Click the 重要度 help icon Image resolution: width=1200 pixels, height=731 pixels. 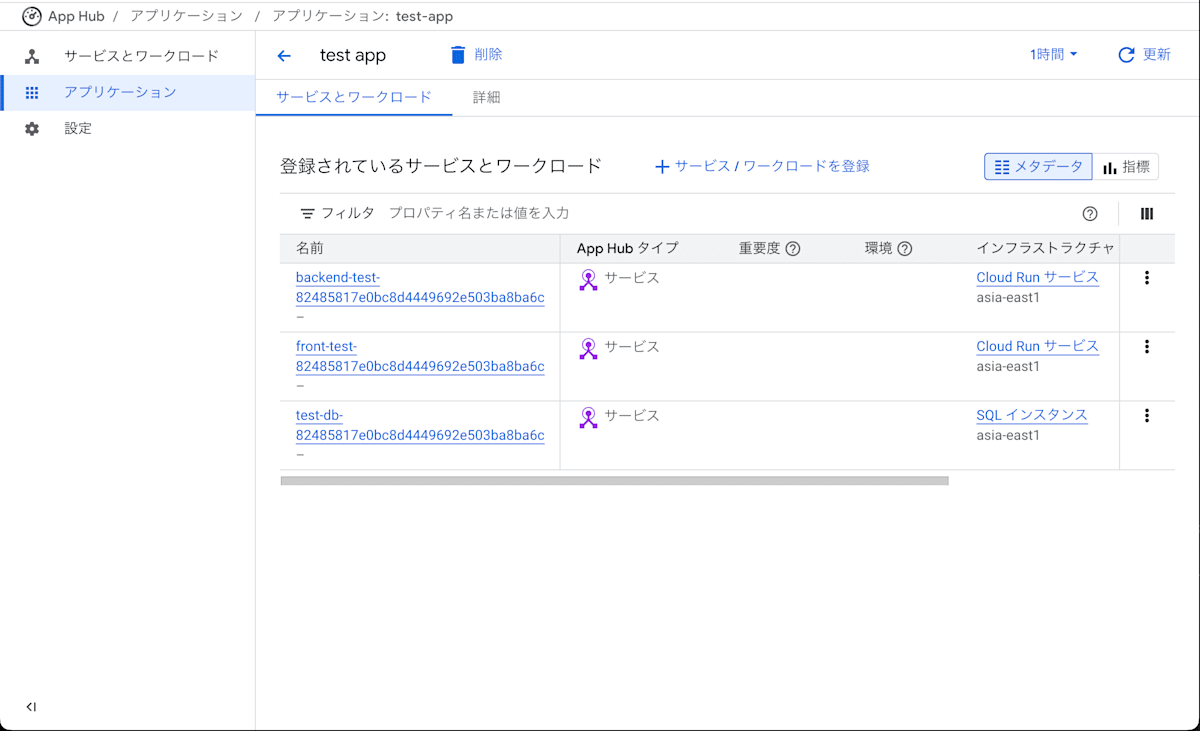pyautogui.click(x=793, y=248)
